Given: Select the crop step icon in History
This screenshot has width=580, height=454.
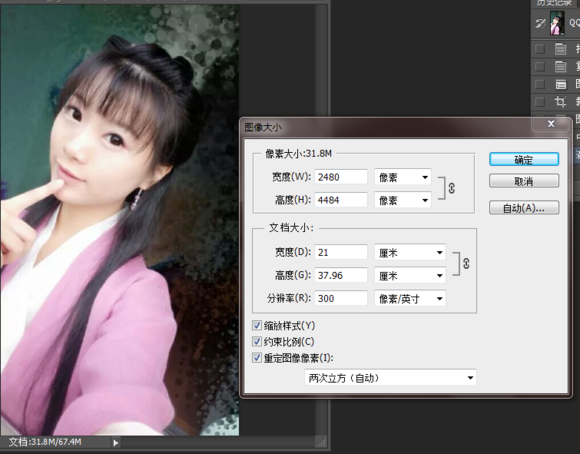Looking at the screenshot, I should point(560,101).
